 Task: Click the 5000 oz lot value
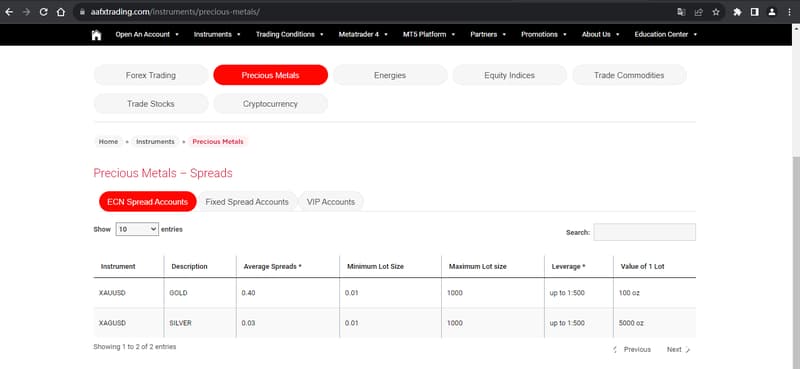pyautogui.click(x=631, y=323)
